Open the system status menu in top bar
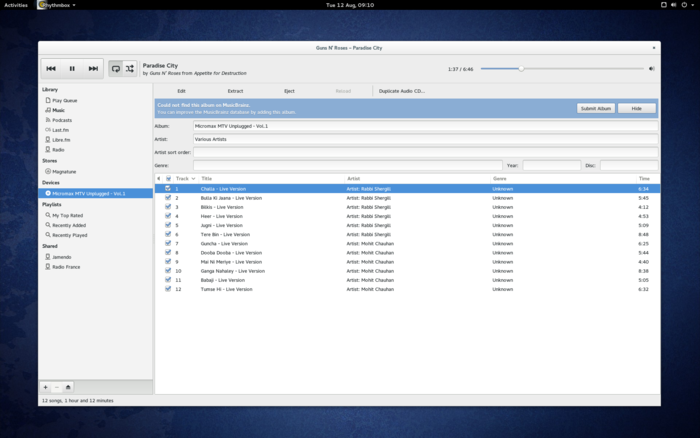700x438 pixels. tap(678, 5)
